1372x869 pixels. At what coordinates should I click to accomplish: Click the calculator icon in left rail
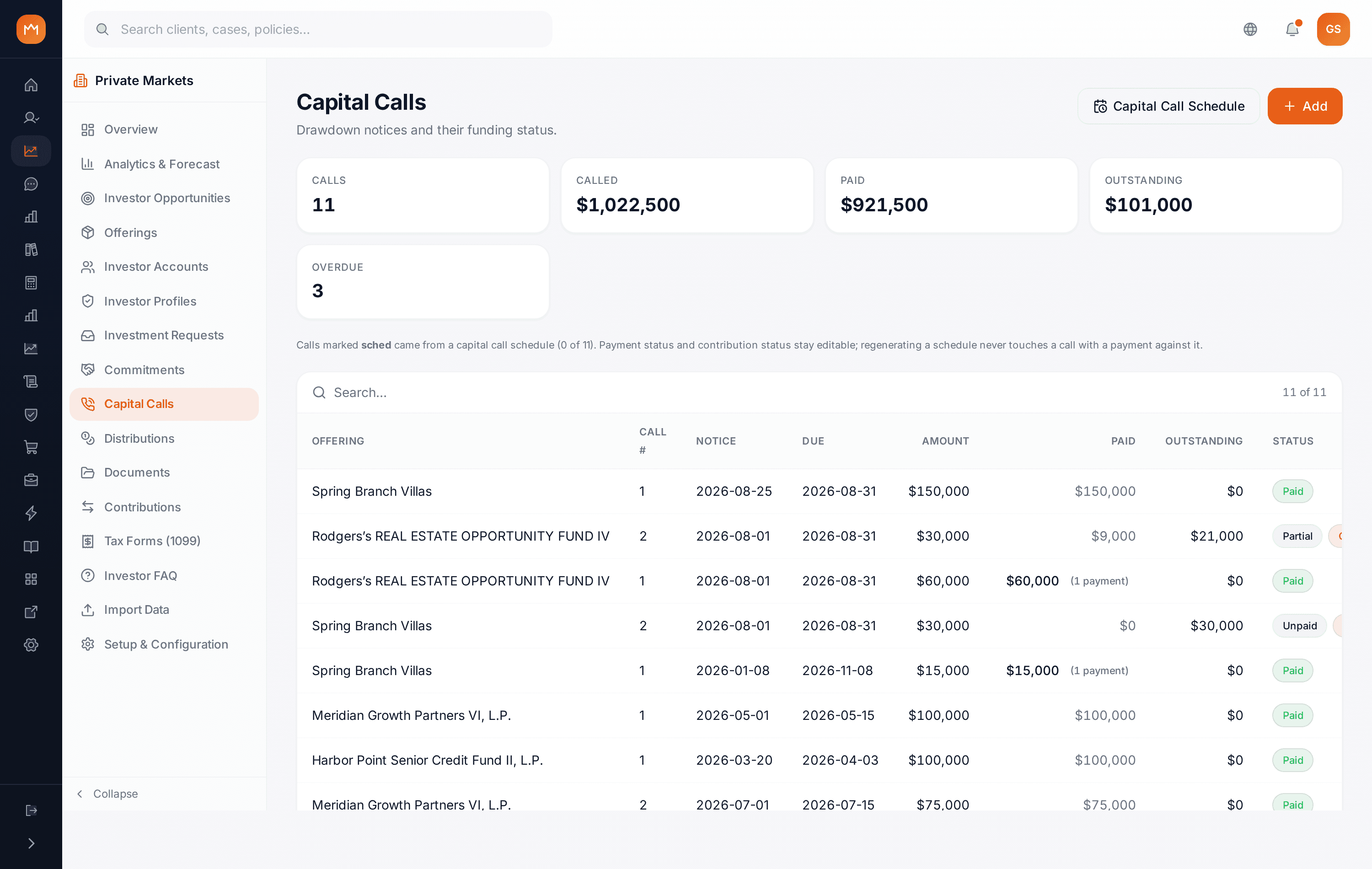point(31,283)
